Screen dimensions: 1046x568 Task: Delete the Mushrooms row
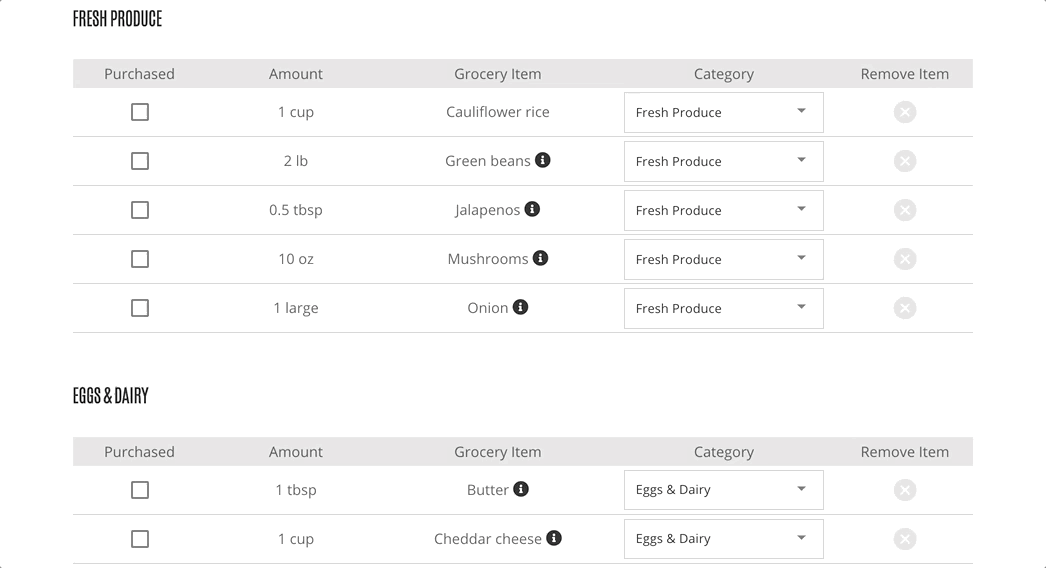coord(904,259)
